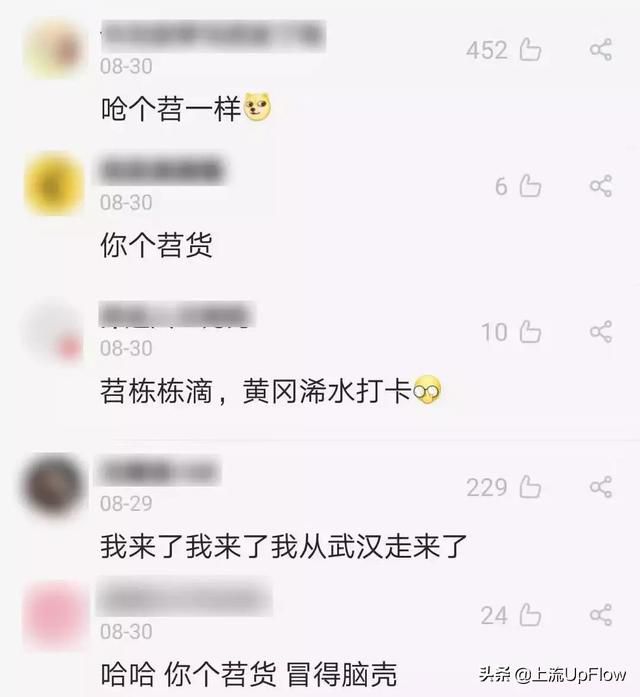Screen dimensions: 640x697
Task: Open the yellow avatar profile
Action: pyautogui.click(x=54, y=185)
